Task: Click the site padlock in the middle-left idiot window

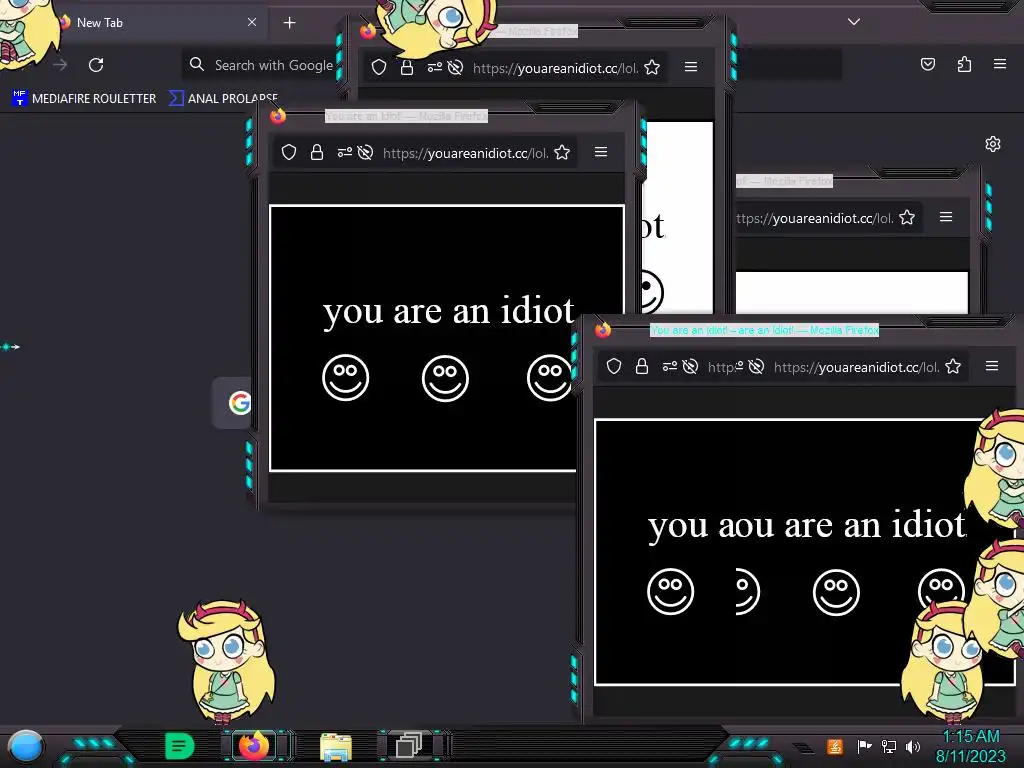Action: pos(317,152)
